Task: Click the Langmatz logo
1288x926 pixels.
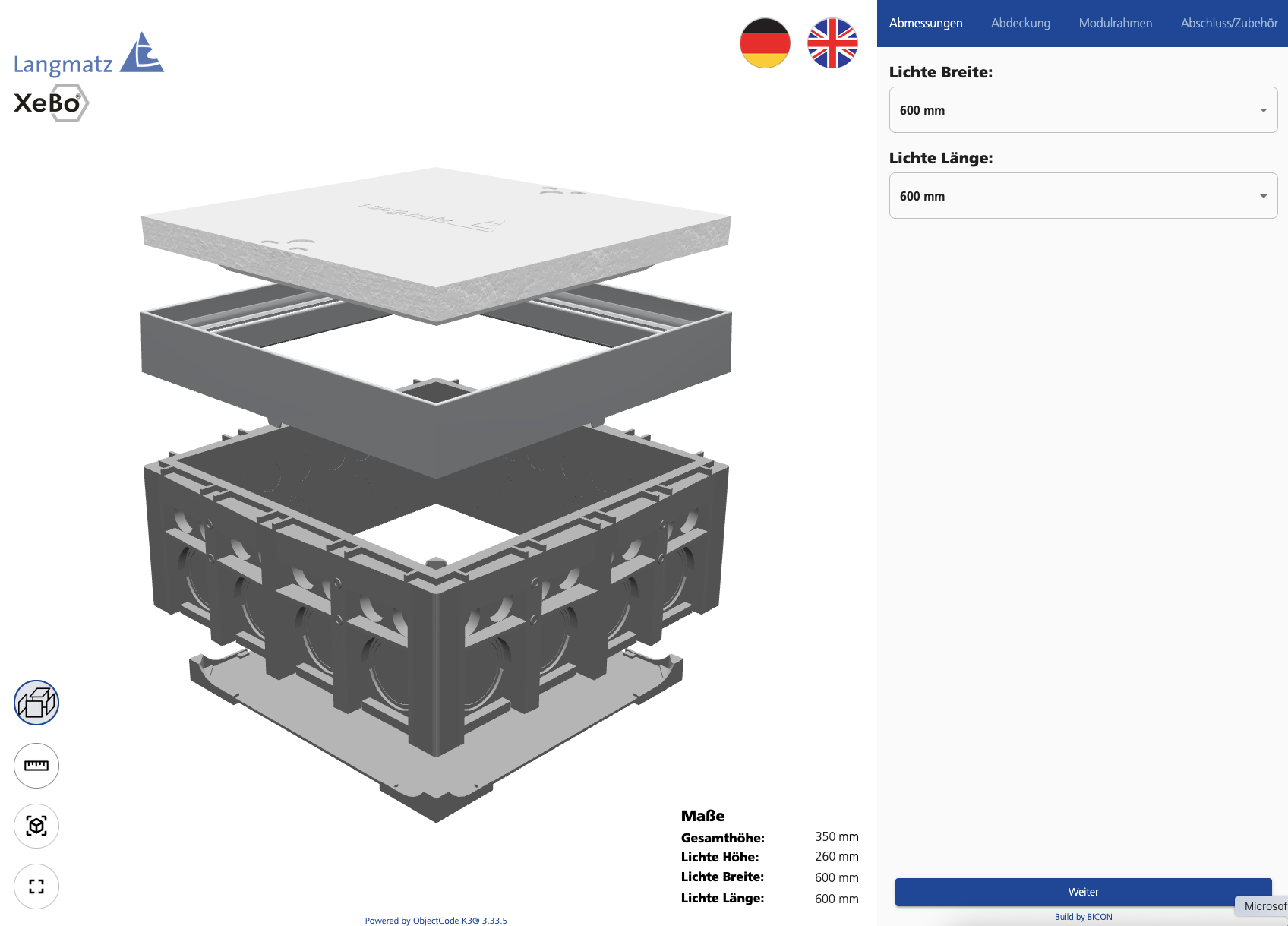Action: coord(89,54)
